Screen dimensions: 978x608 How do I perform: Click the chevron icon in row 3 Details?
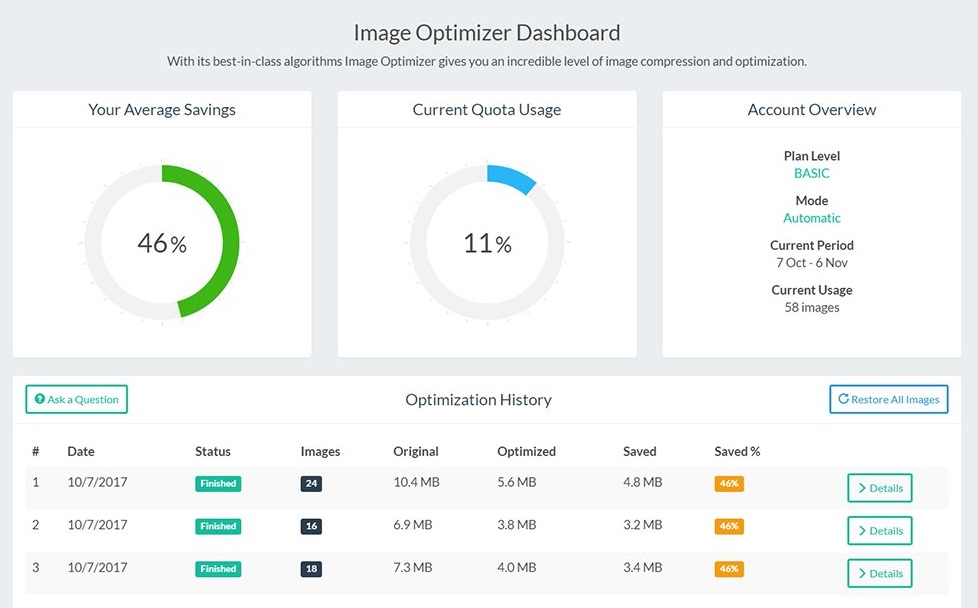coord(862,573)
